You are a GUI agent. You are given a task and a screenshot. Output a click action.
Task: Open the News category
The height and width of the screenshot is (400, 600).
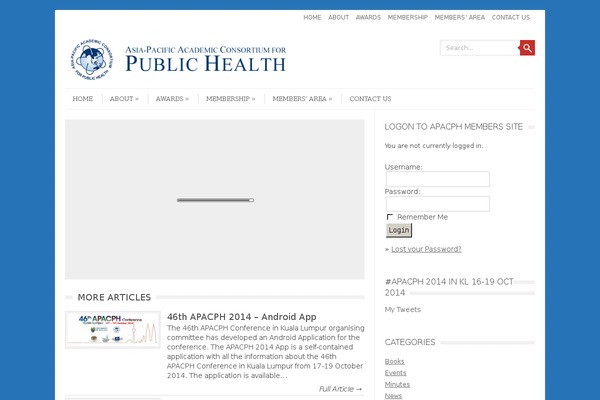click(x=393, y=396)
